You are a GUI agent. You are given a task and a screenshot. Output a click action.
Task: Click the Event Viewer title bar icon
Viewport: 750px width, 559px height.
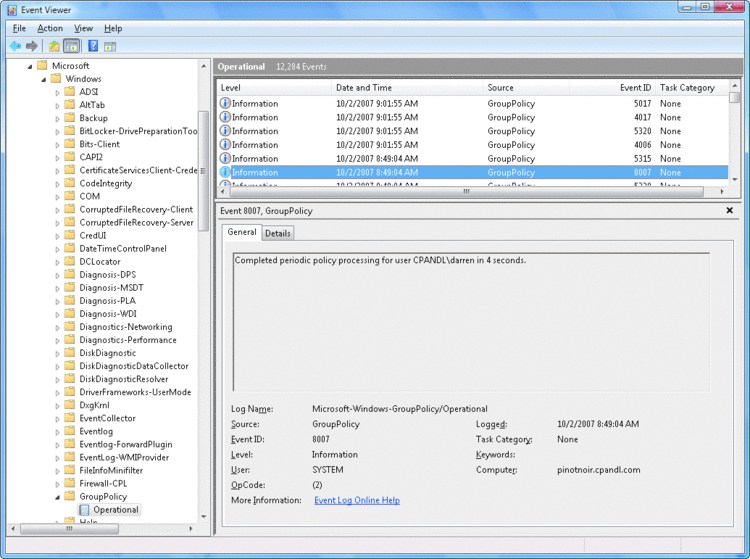click(12, 10)
